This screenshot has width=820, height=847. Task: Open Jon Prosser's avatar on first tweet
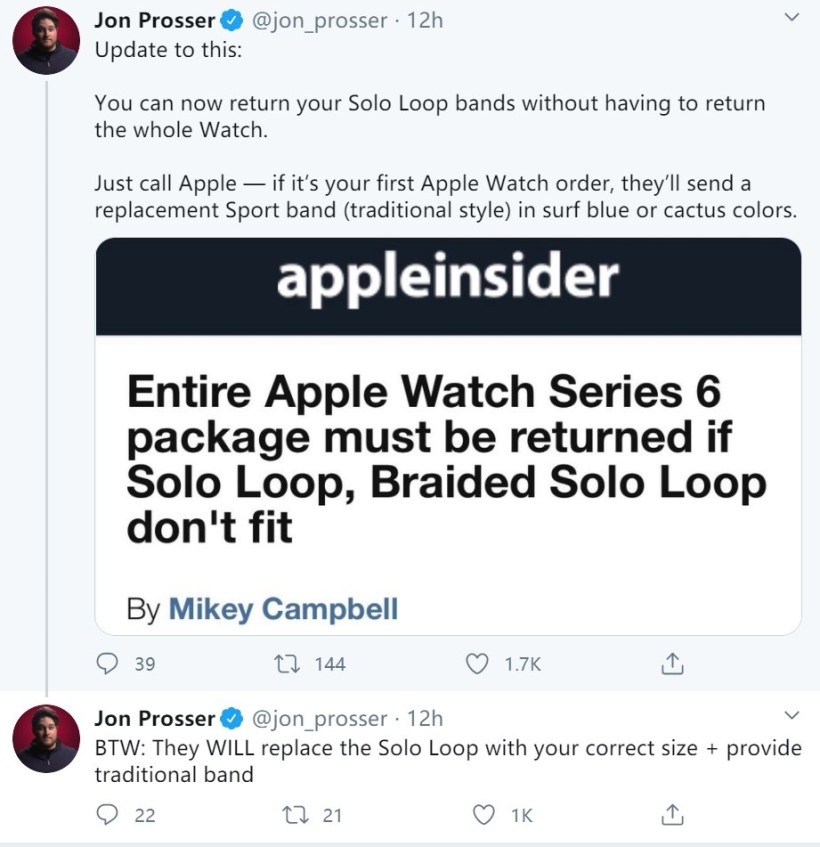[46, 40]
